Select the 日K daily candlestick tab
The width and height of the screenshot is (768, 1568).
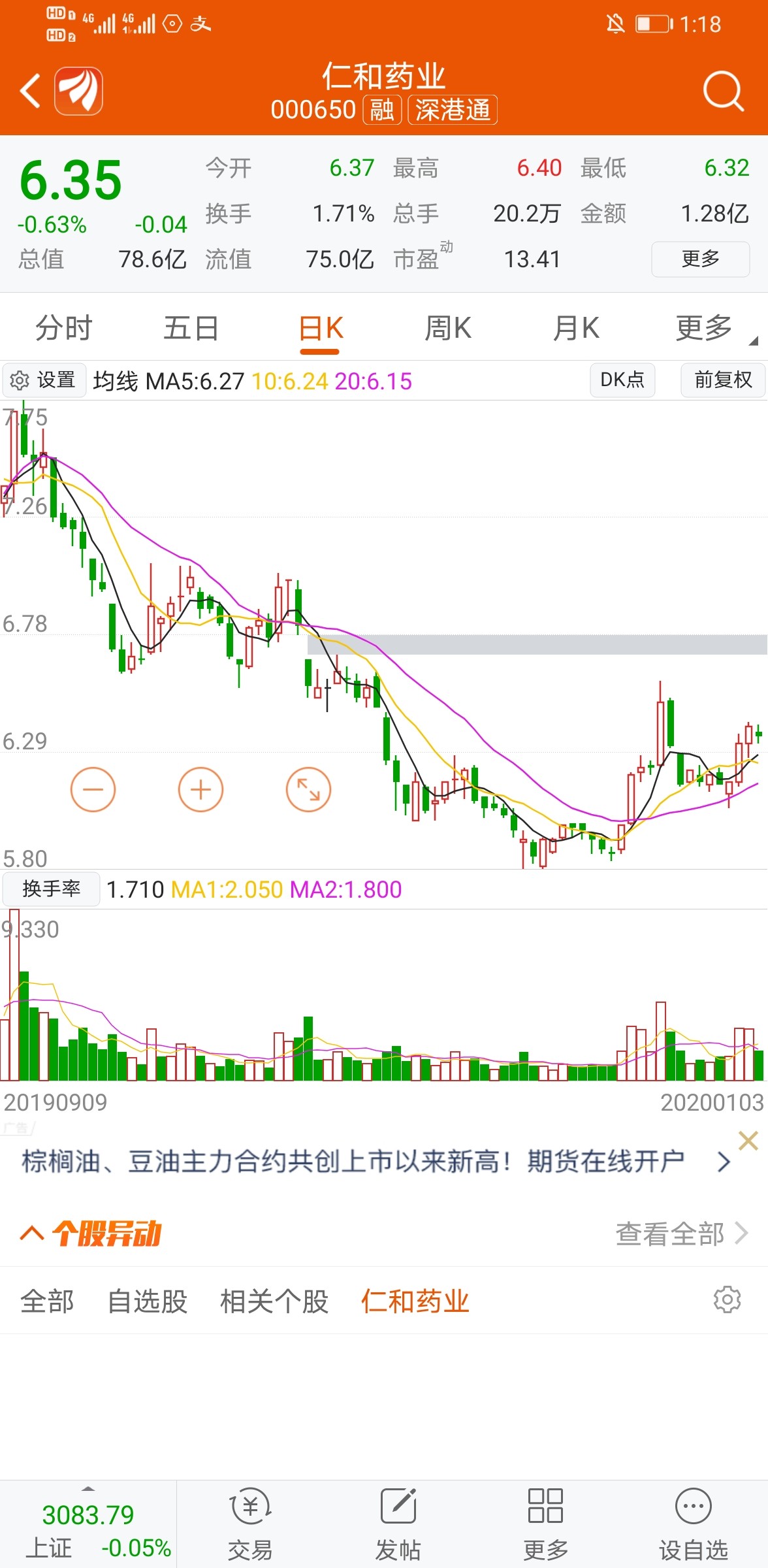(x=320, y=328)
